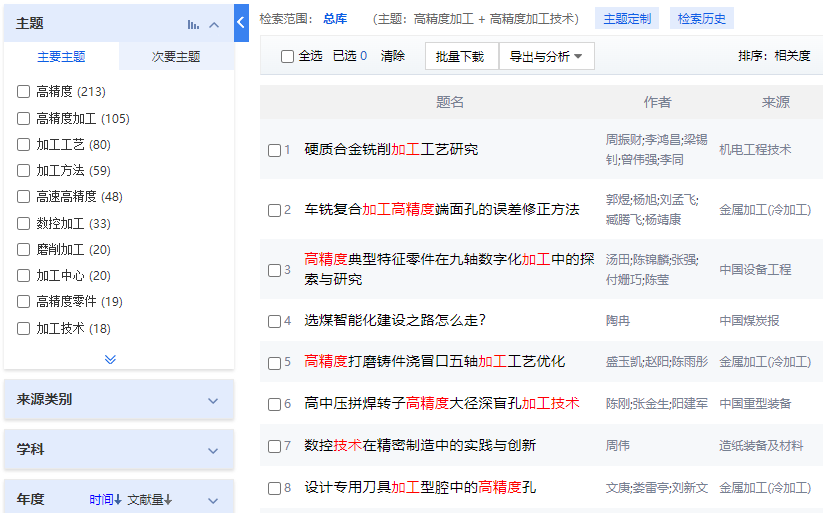Check the 加工方法 (59) topic filter
Viewport: 823px width, 513px height.
pyautogui.click(x=24, y=171)
